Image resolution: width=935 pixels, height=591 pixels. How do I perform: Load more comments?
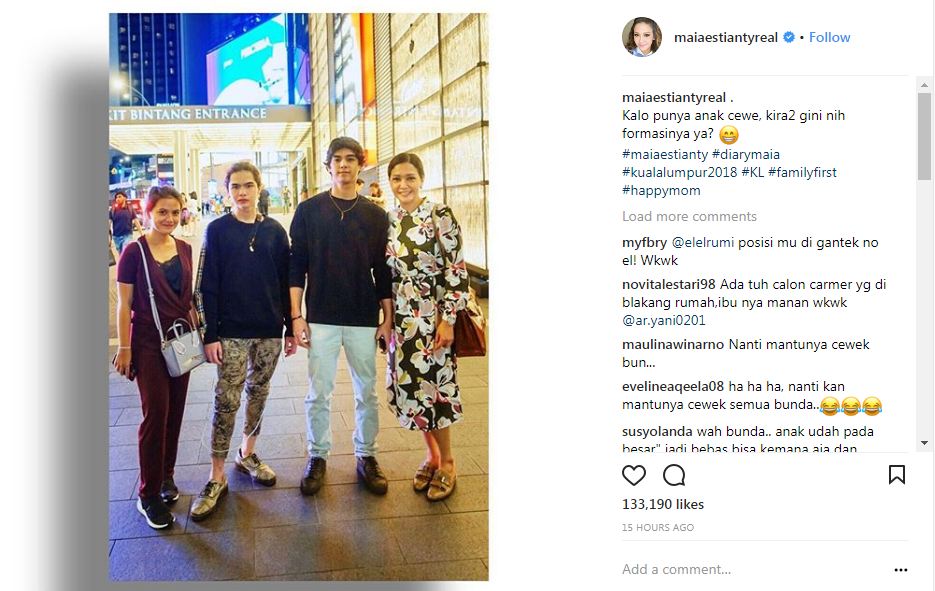(689, 216)
